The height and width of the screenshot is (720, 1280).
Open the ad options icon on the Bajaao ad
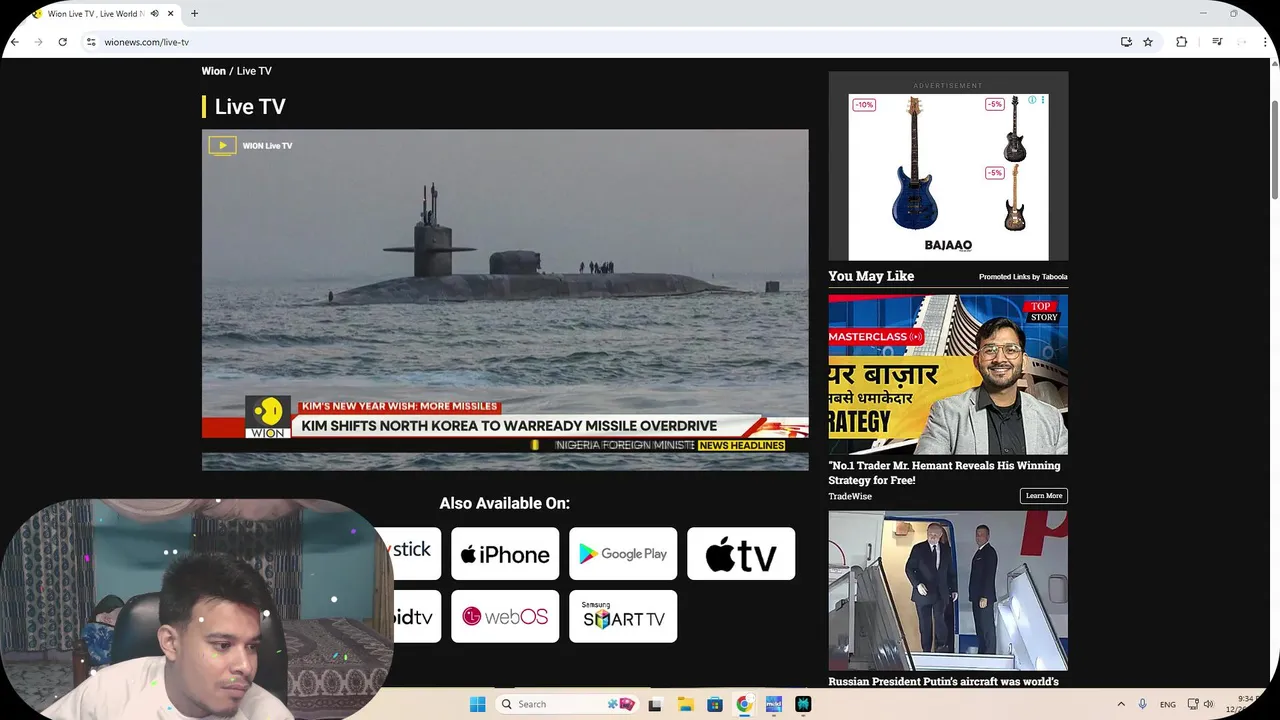1043,100
